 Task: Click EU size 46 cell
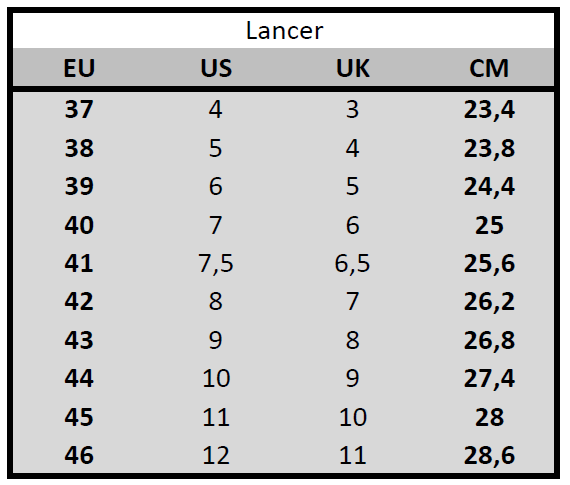[x=79, y=455]
